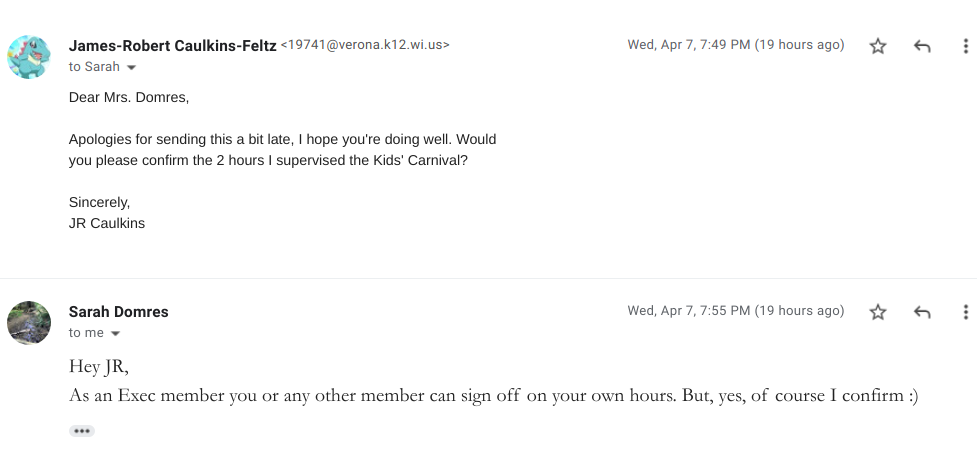
Task: Click the "to Sarah" recipient text
Action: pyautogui.click(x=94, y=67)
